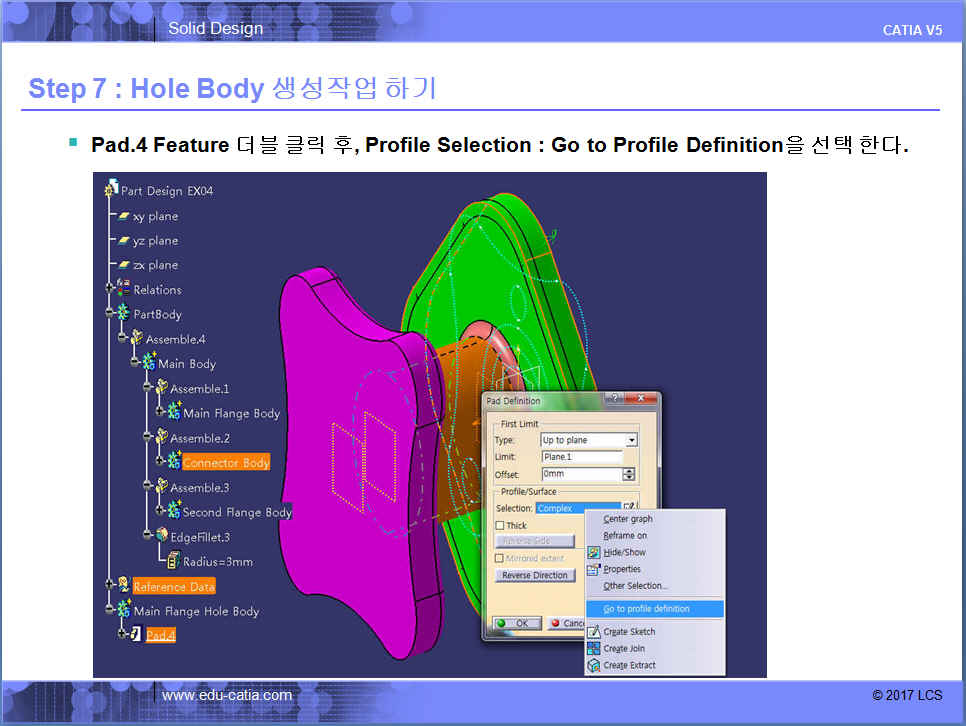
Task: Click the Hide/Show icon in context menu
Action: [594, 552]
